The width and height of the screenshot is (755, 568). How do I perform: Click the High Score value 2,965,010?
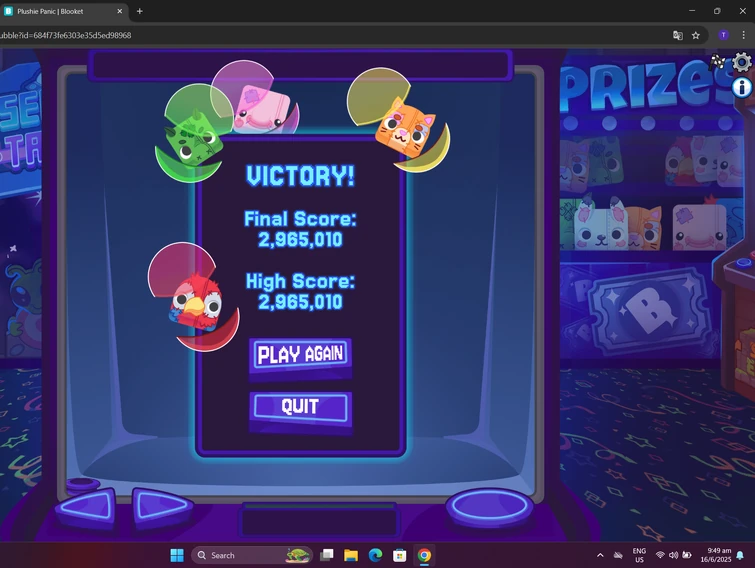click(x=300, y=302)
